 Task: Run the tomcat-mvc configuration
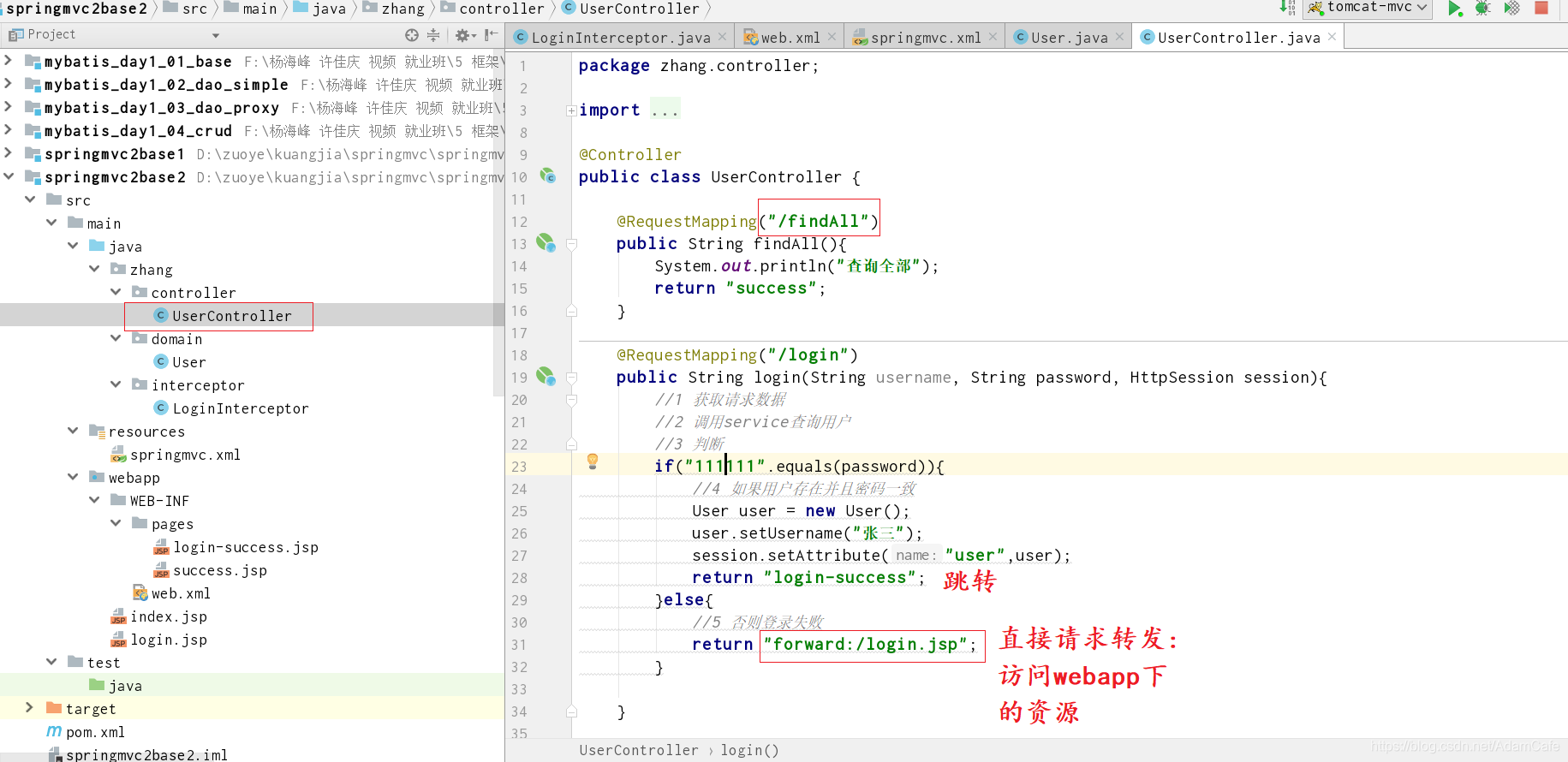tap(1454, 9)
